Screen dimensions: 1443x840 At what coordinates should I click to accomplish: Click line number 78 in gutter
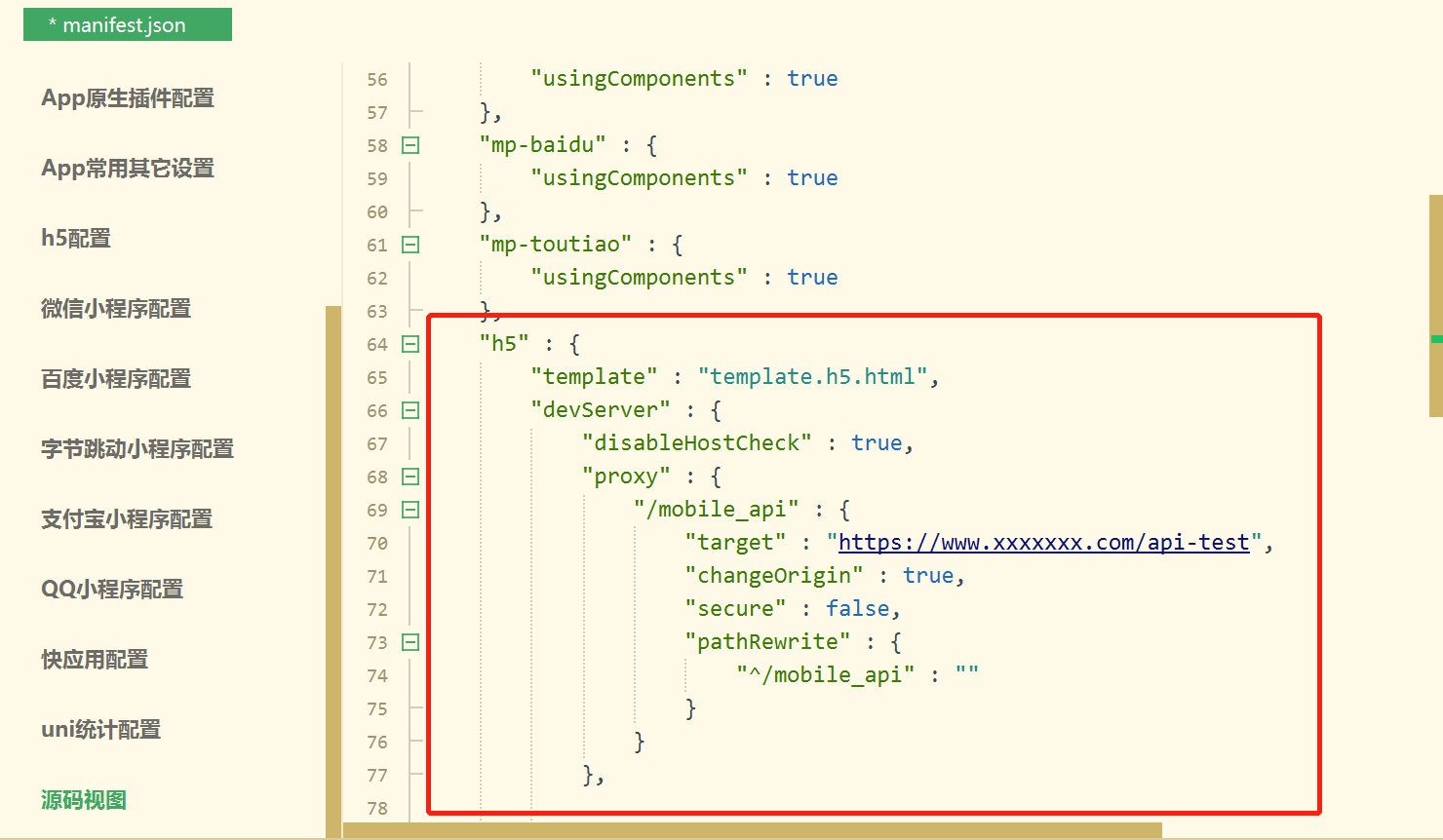(377, 809)
